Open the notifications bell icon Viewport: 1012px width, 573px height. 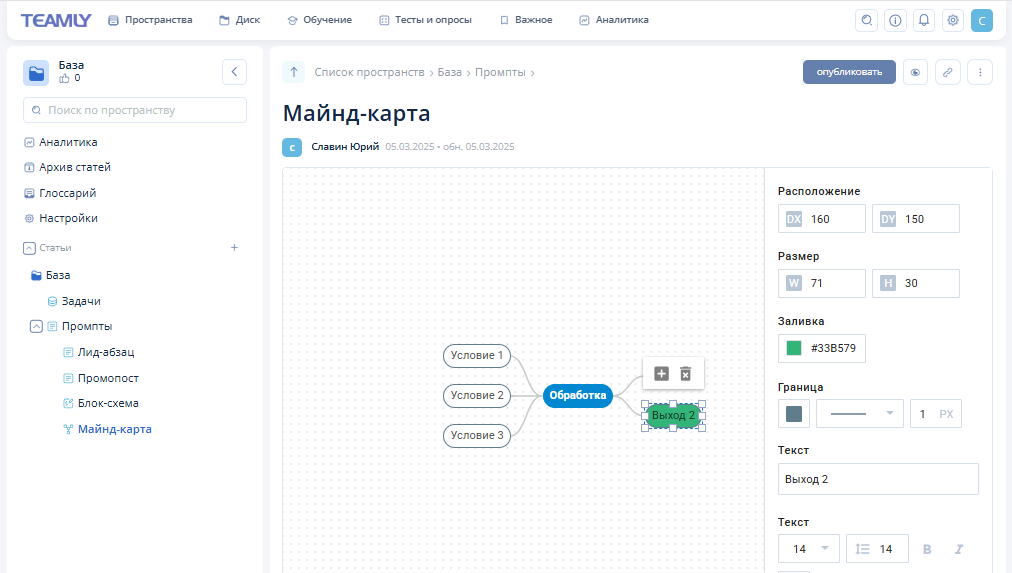pos(924,20)
